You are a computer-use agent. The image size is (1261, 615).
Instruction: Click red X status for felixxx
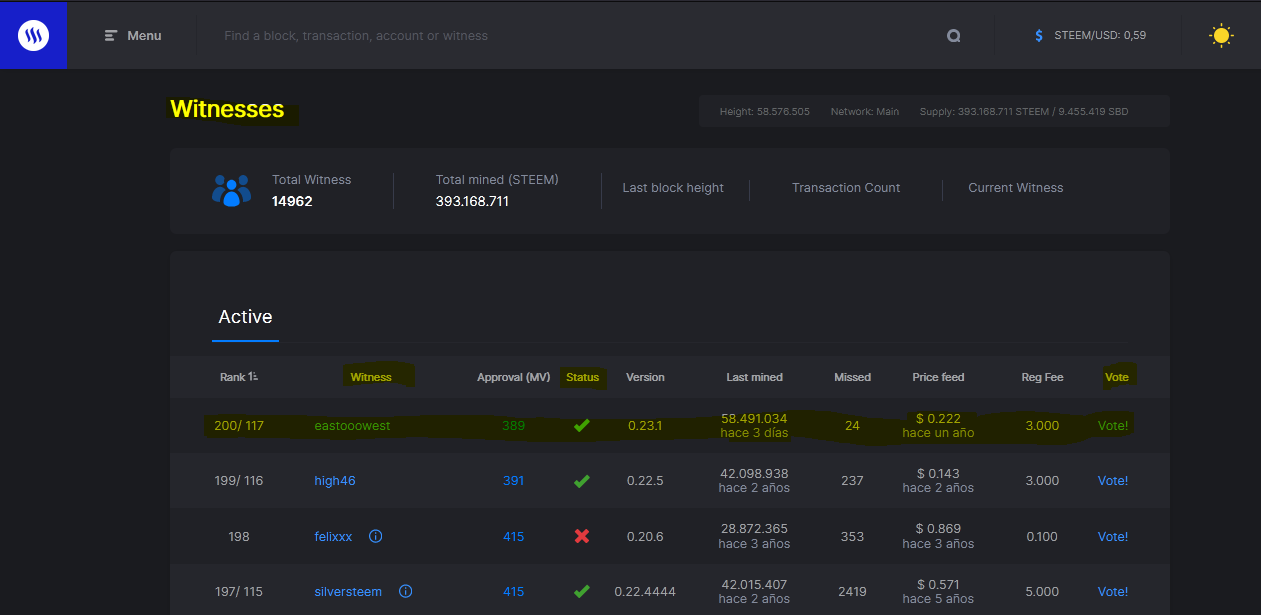click(581, 536)
